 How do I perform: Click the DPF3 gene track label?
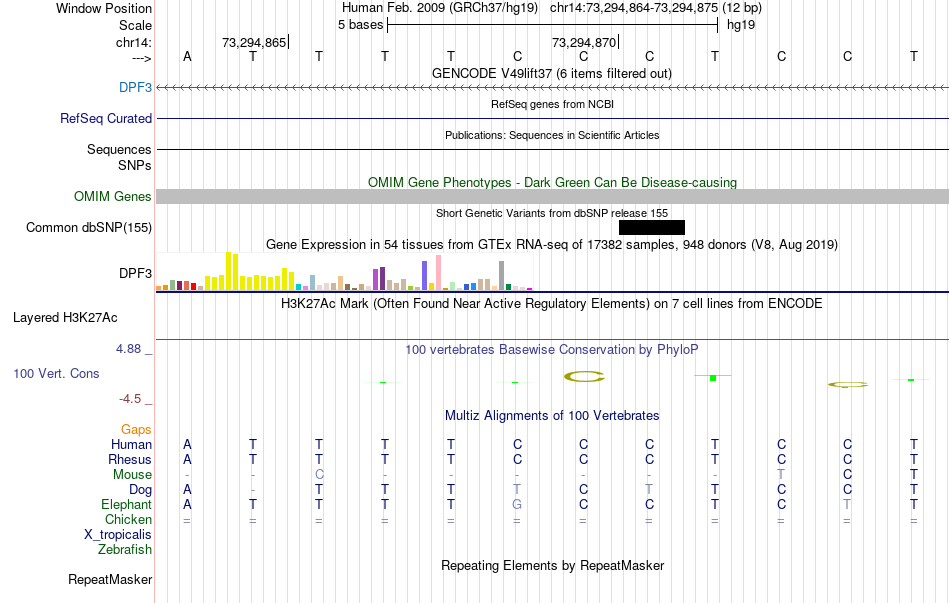tap(135, 87)
